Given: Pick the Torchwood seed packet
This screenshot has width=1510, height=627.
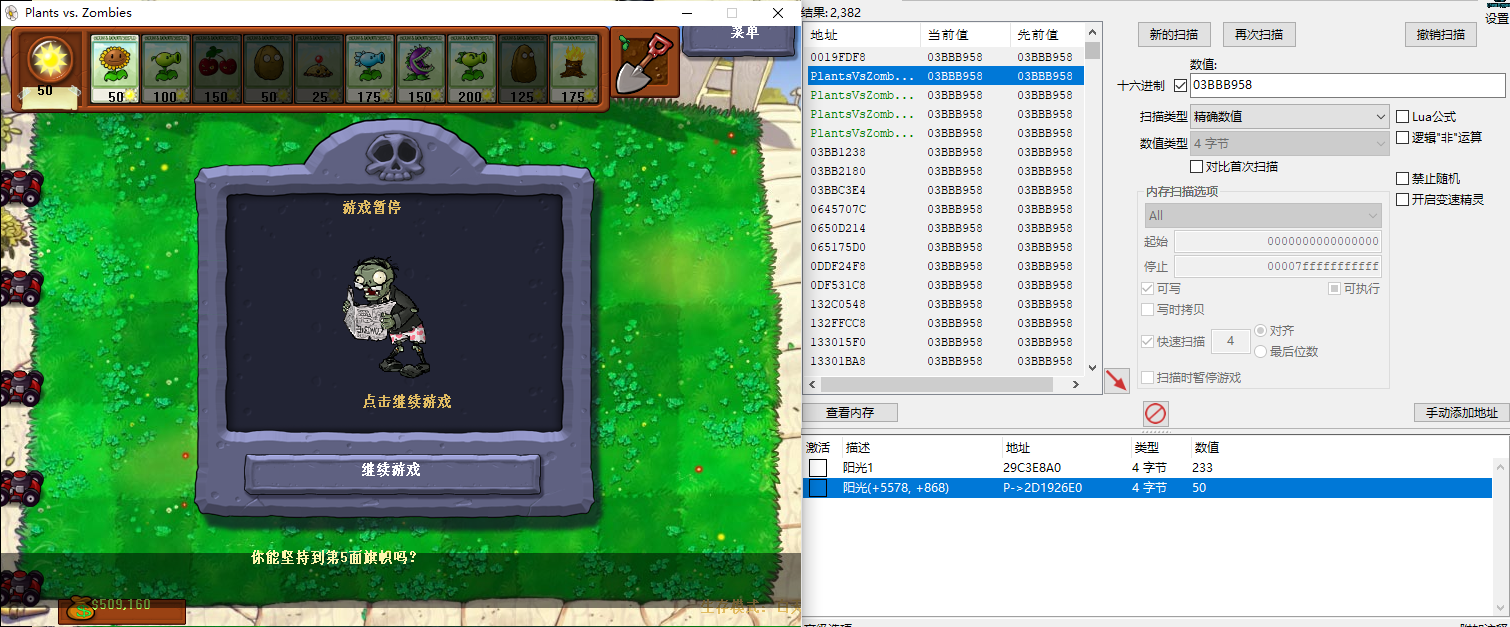Looking at the screenshot, I should pyautogui.click(x=574, y=69).
